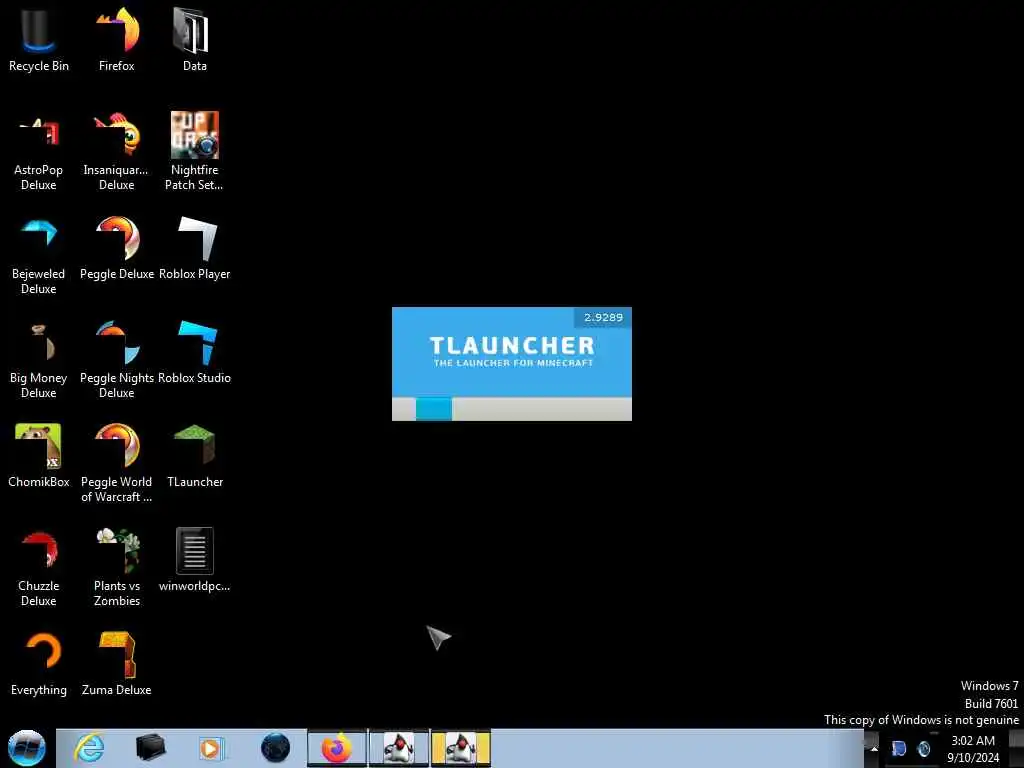This screenshot has height=768, width=1024.
Task: Launch Internet Explorer from the taskbar
Action: [x=89, y=748]
